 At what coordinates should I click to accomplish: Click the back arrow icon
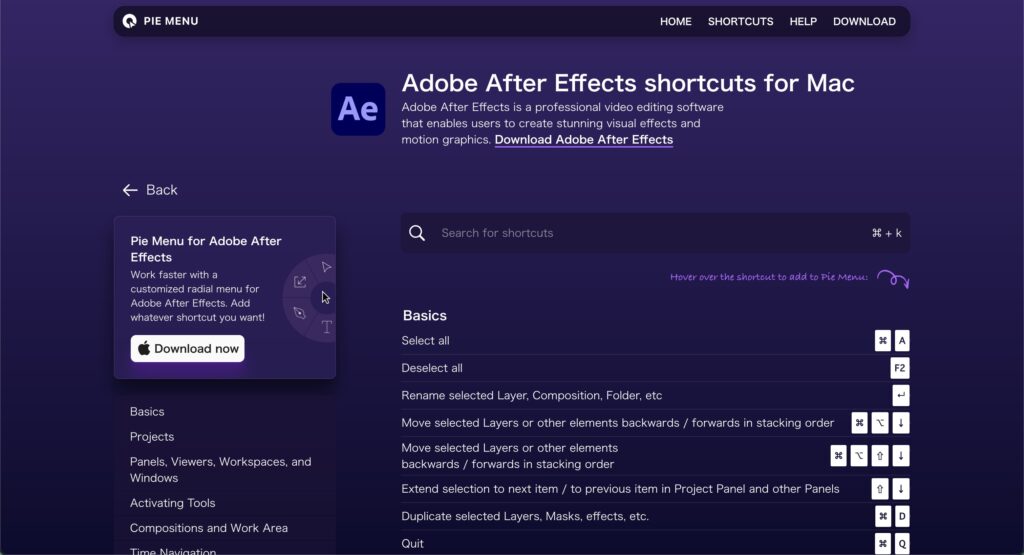pyautogui.click(x=130, y=190)
